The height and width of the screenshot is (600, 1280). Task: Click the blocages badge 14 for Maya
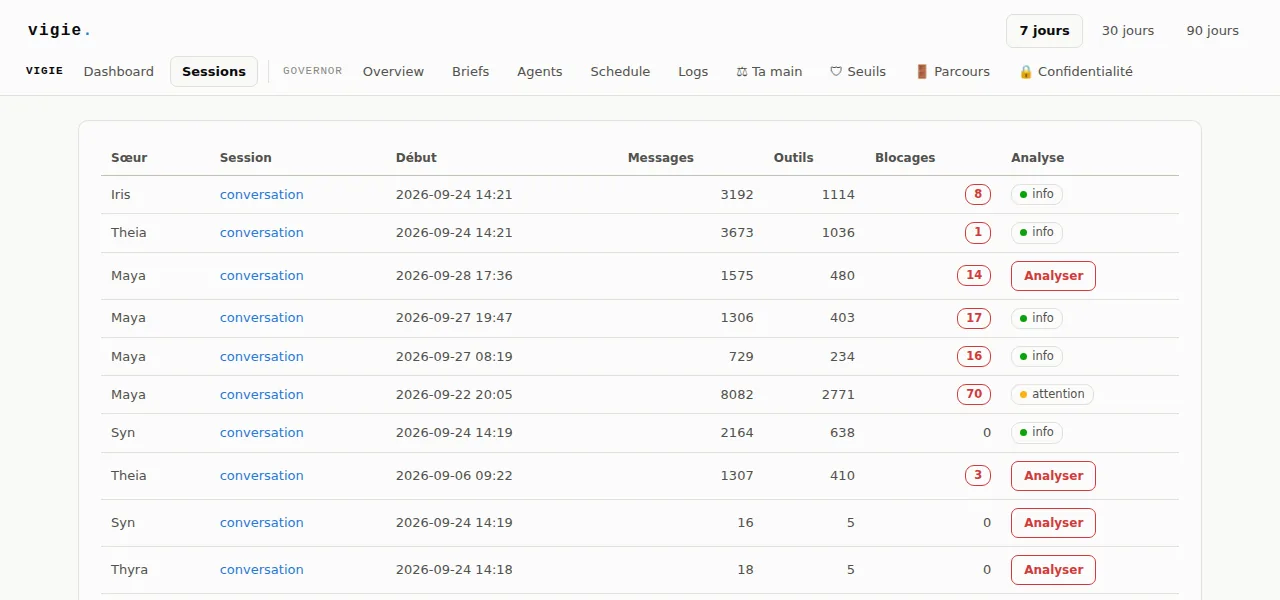pos(974,276)
